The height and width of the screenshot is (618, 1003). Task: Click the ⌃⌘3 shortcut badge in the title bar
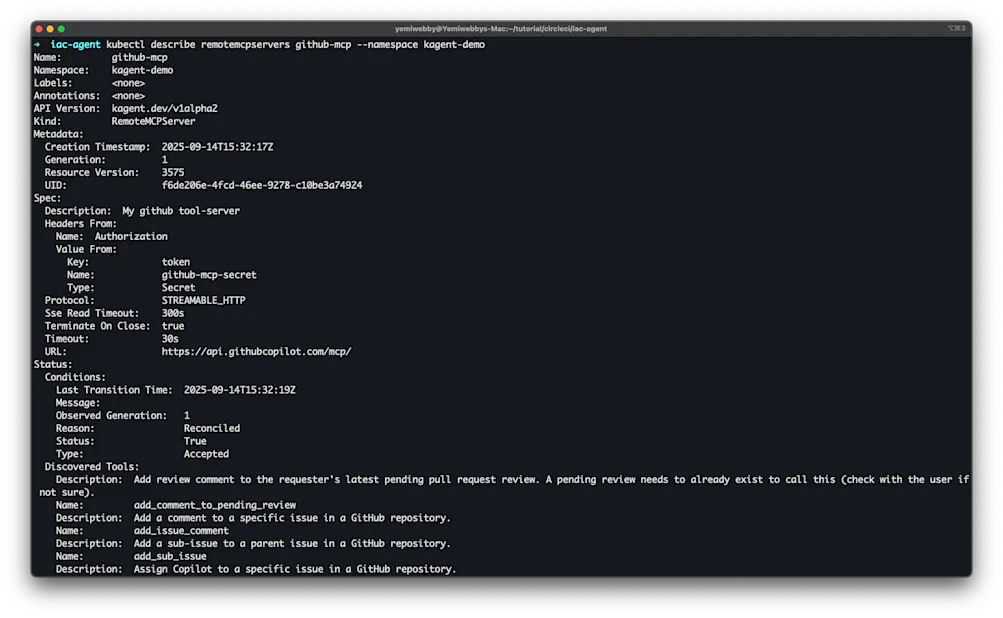(x=956, y=29)
